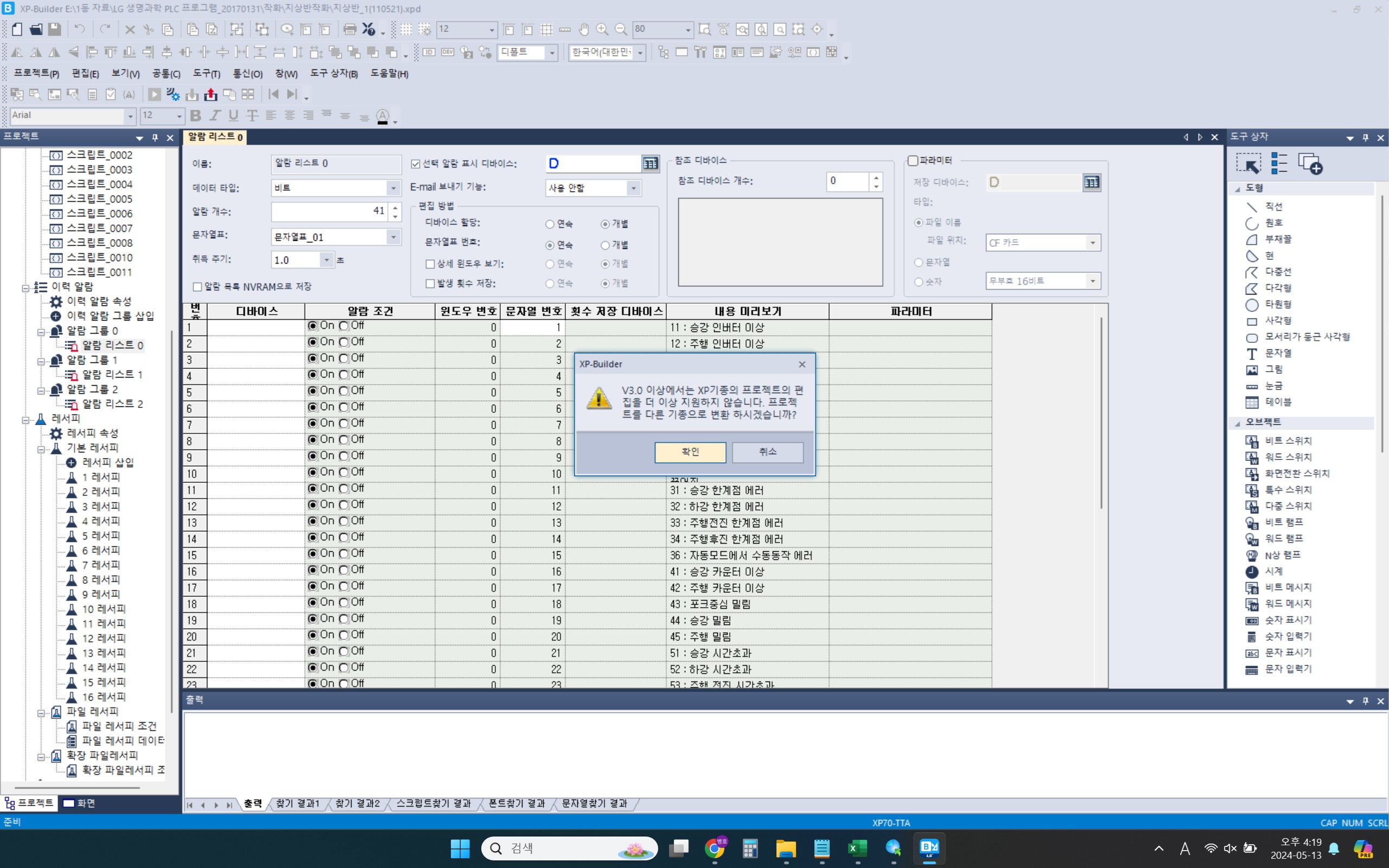The height and width of the screenshot is (868, 1389).
Task: Switch to Find Results 1 output tab
Action: coord(297,803)
